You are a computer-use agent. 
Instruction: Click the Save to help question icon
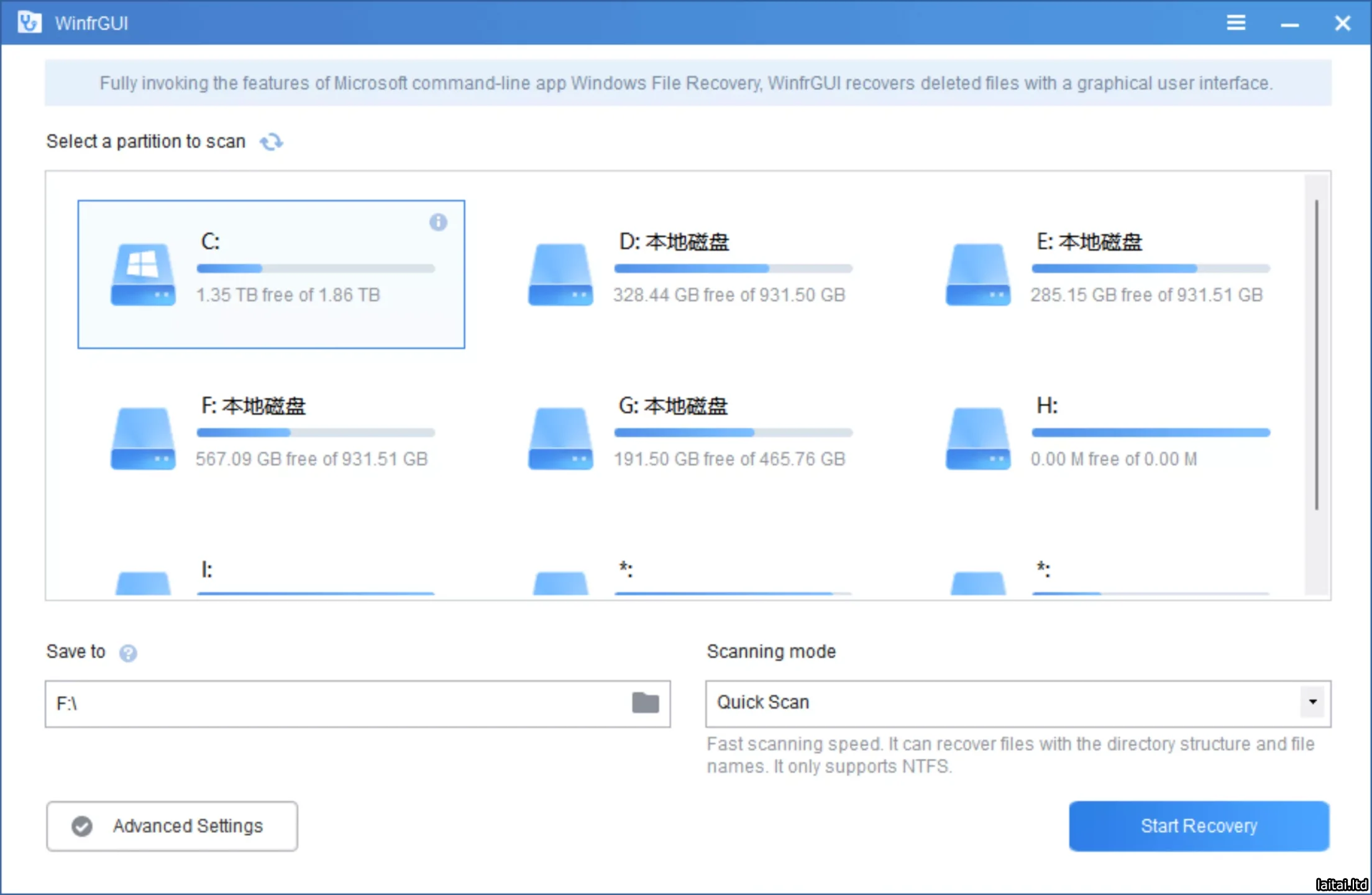[128, 653]
